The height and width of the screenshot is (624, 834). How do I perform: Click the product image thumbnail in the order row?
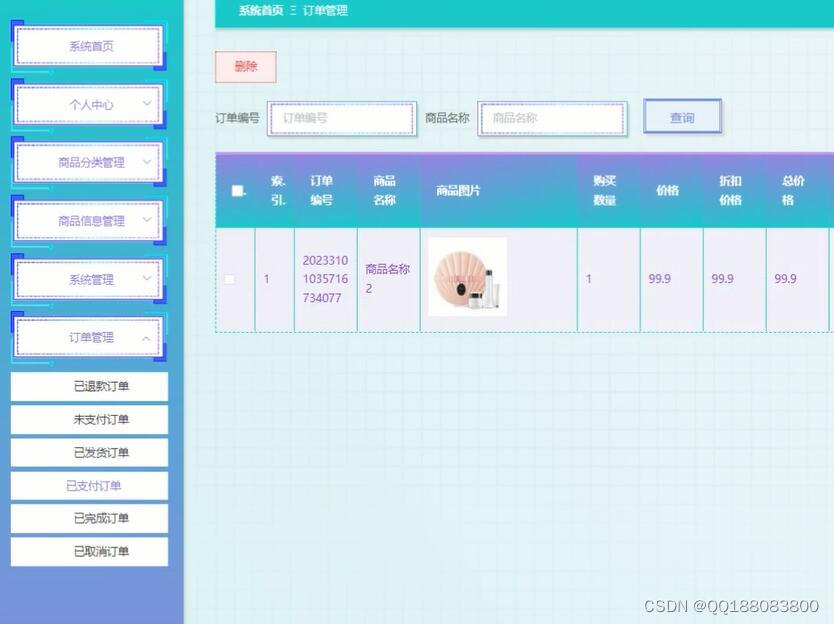pyautogui.click(x=467, y=278)
